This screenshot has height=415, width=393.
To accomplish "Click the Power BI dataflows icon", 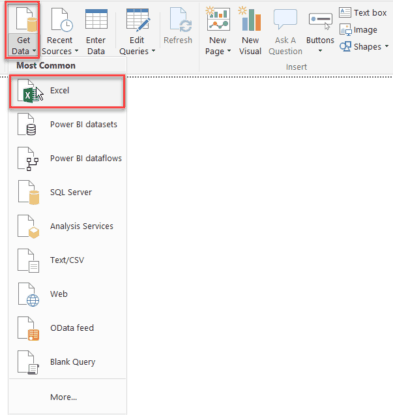I will point(28,159).
